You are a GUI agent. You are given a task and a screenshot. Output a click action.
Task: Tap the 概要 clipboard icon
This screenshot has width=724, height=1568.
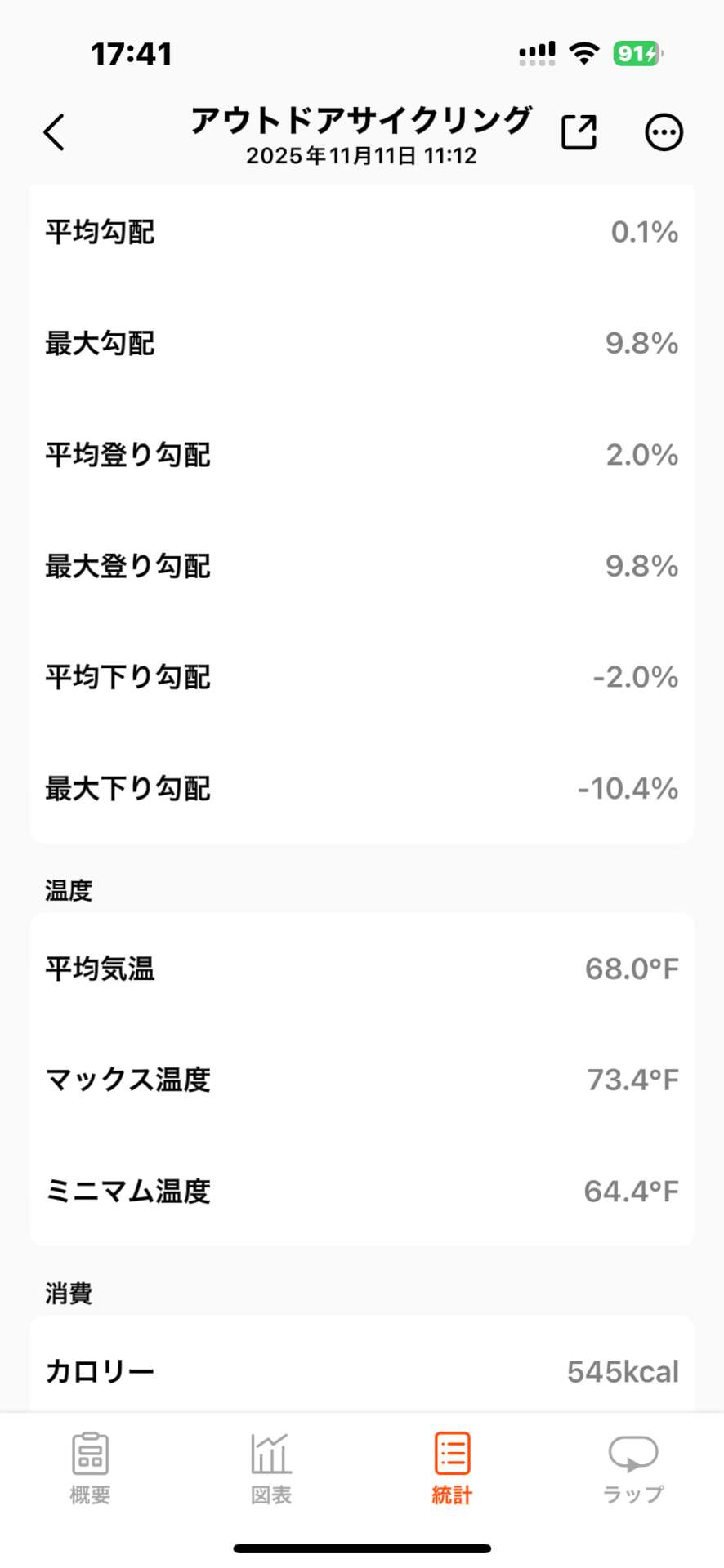point(90,1454)
